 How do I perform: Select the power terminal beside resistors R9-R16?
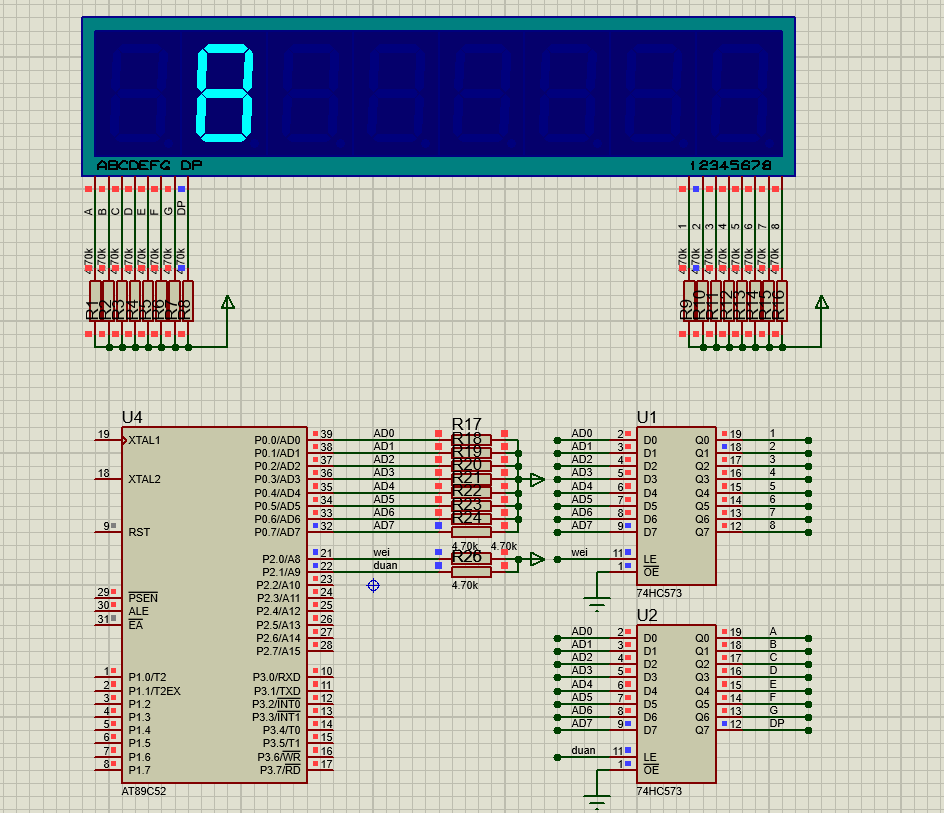point(822,303)
